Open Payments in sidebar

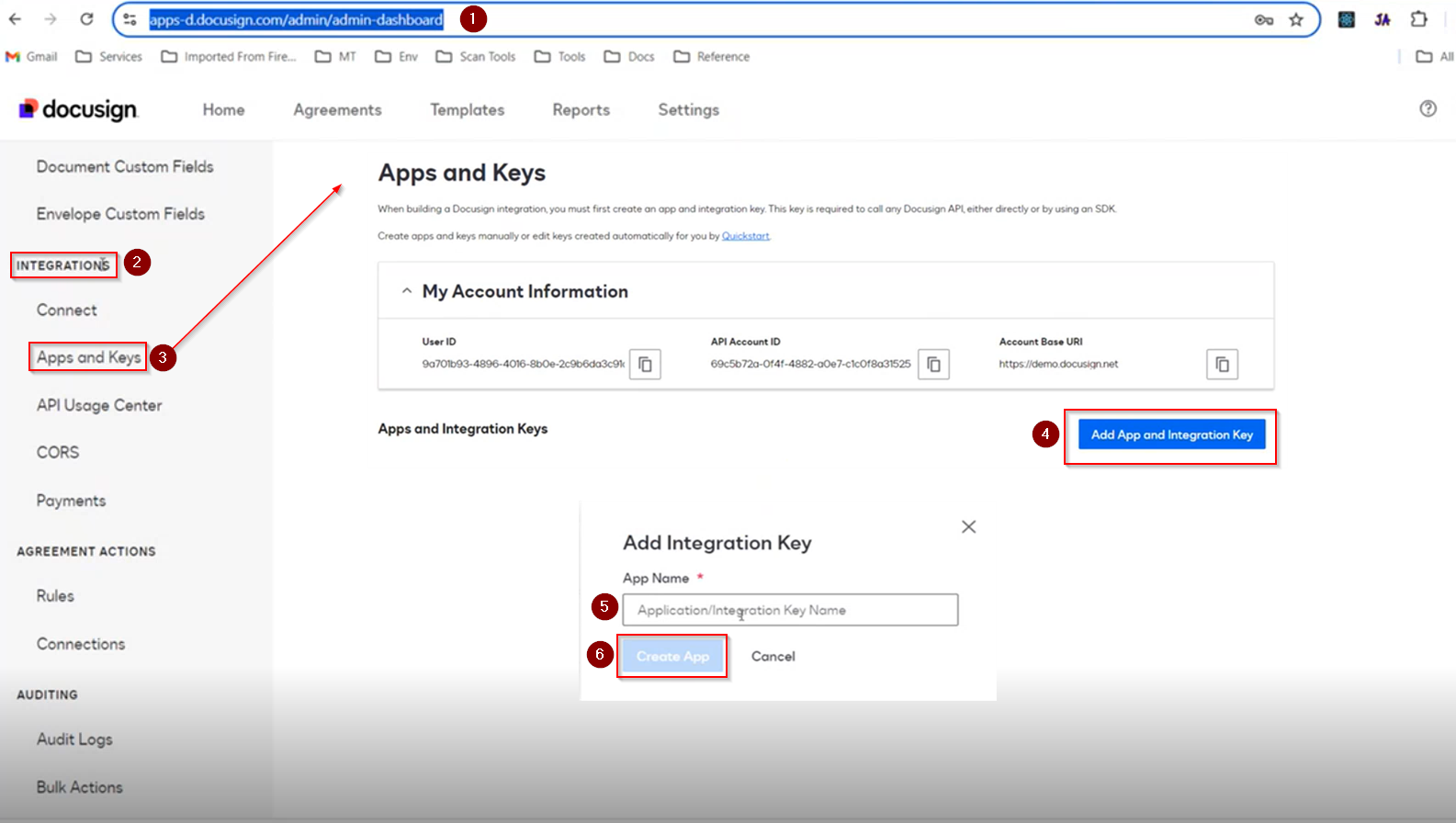tap(72, 501)
